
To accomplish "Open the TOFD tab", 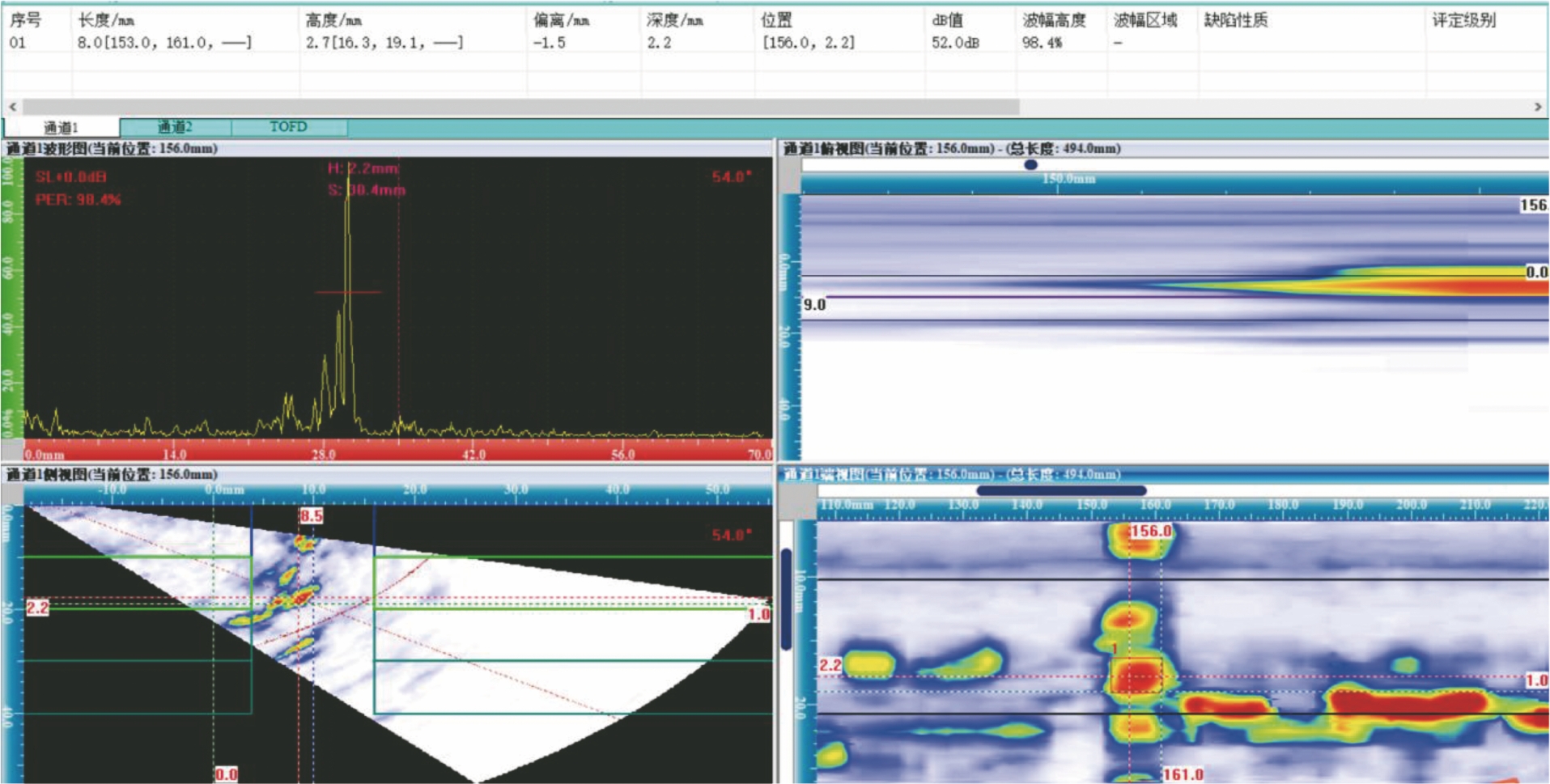I will tap(288, 127).
